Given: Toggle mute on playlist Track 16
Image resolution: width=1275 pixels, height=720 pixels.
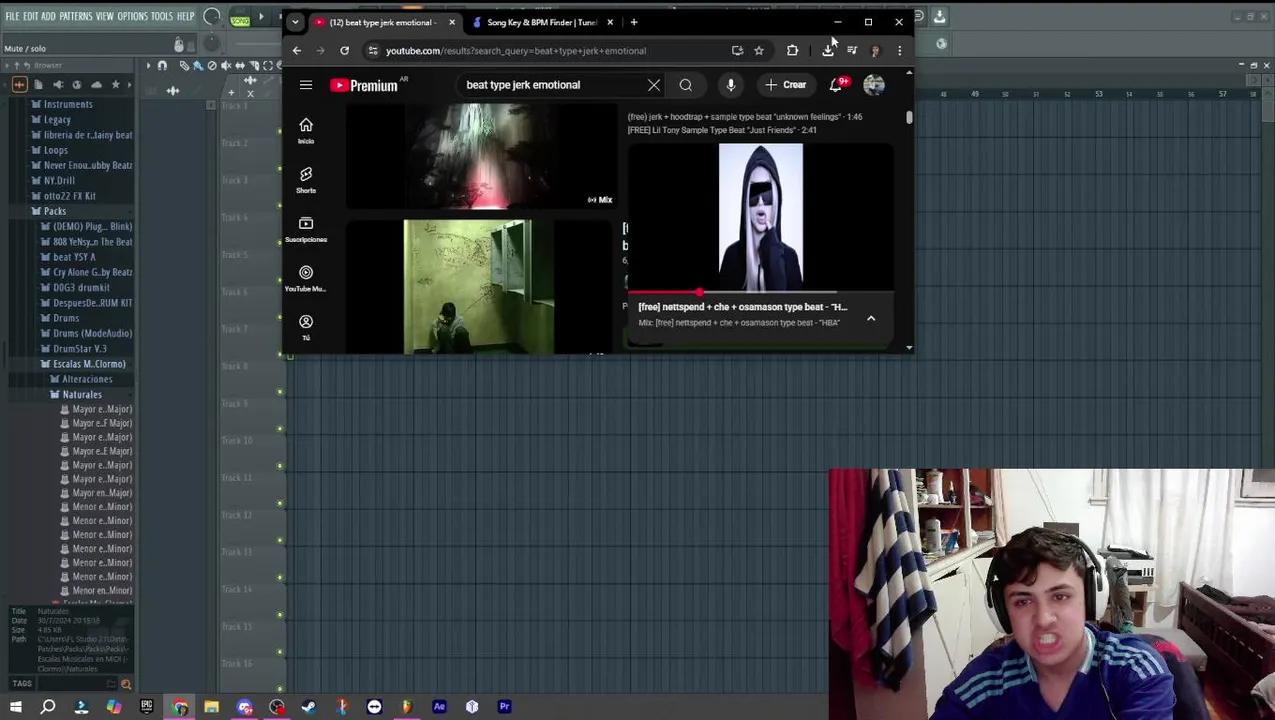Looking at the screenshot, I should tap(280, 688).
